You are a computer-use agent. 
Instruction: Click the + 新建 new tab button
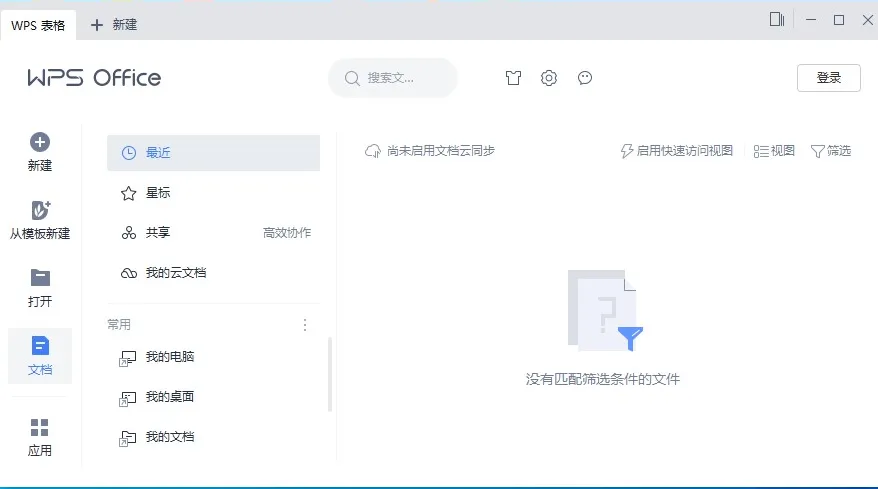coord(114,25)
